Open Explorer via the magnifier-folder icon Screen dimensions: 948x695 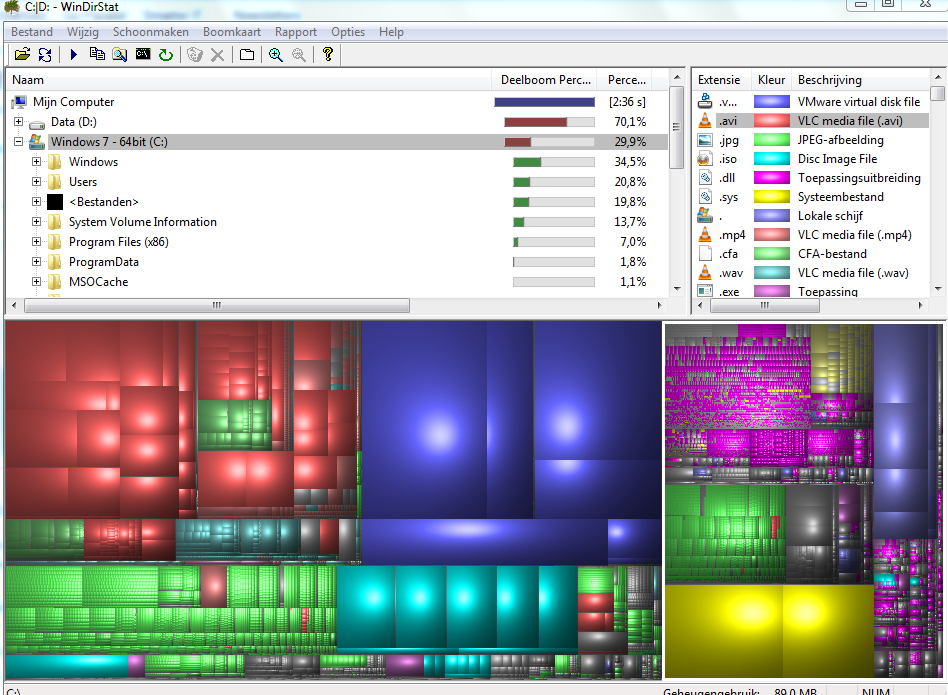[119, 54]
